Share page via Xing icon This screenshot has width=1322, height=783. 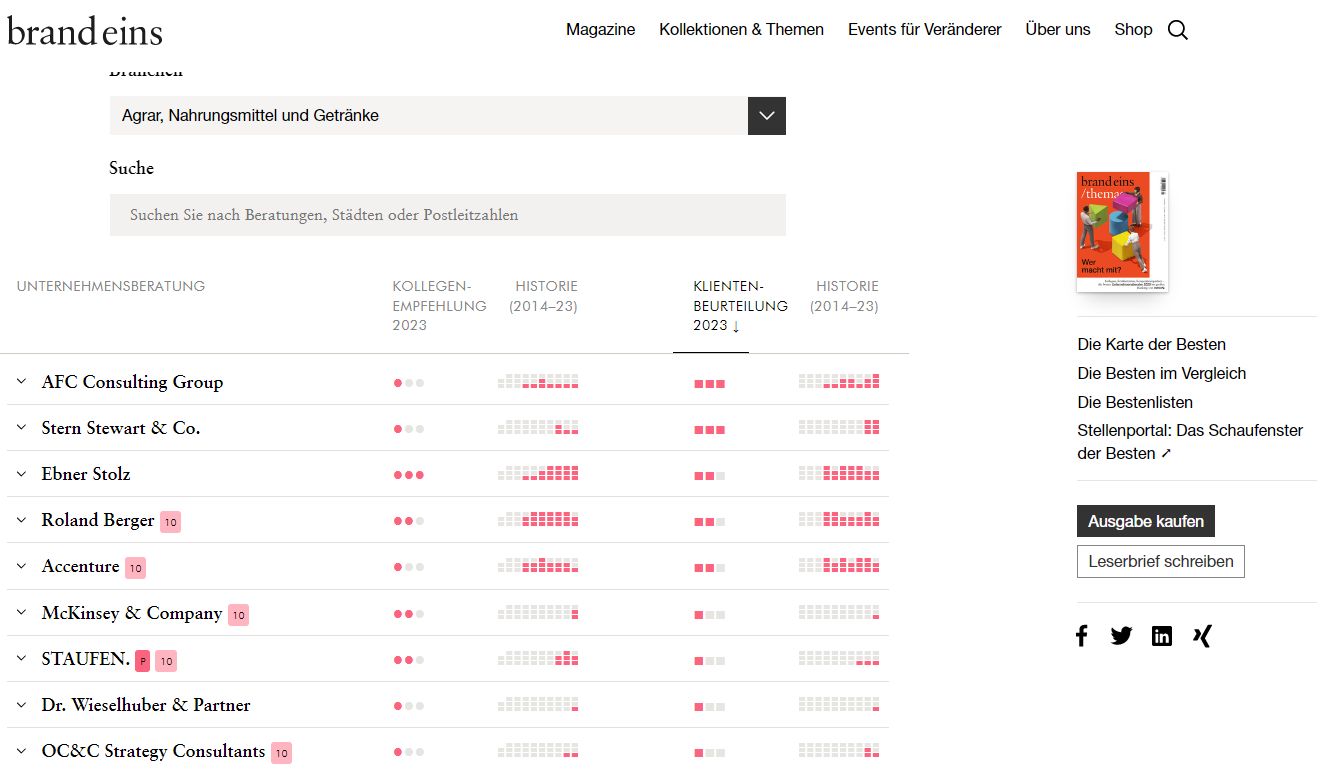click(x=1202, y=636)
